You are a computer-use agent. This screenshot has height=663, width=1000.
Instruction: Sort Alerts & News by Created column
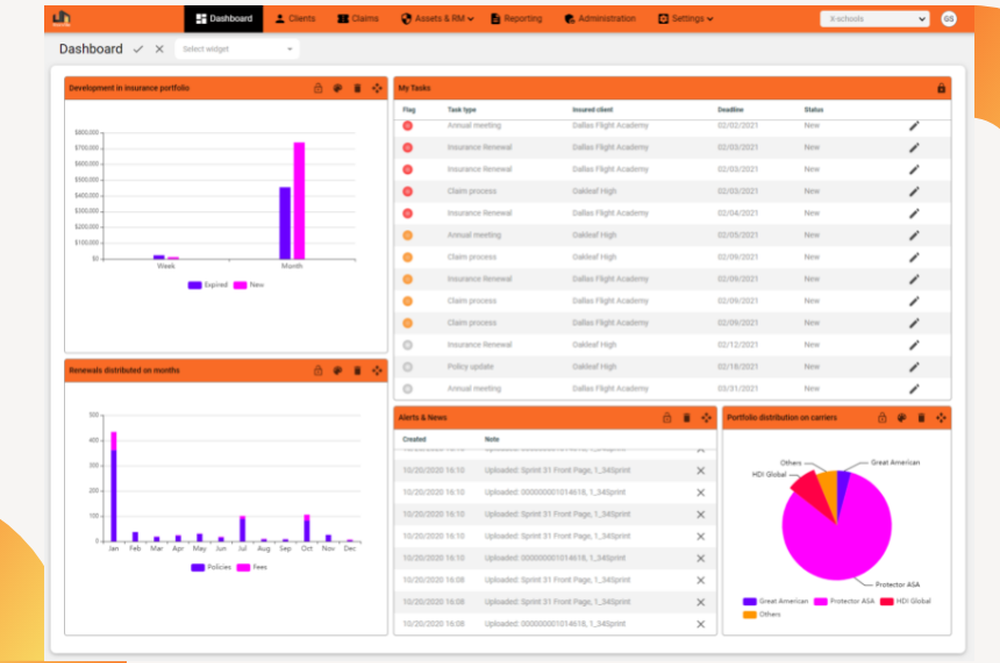(x=414, y=439)
